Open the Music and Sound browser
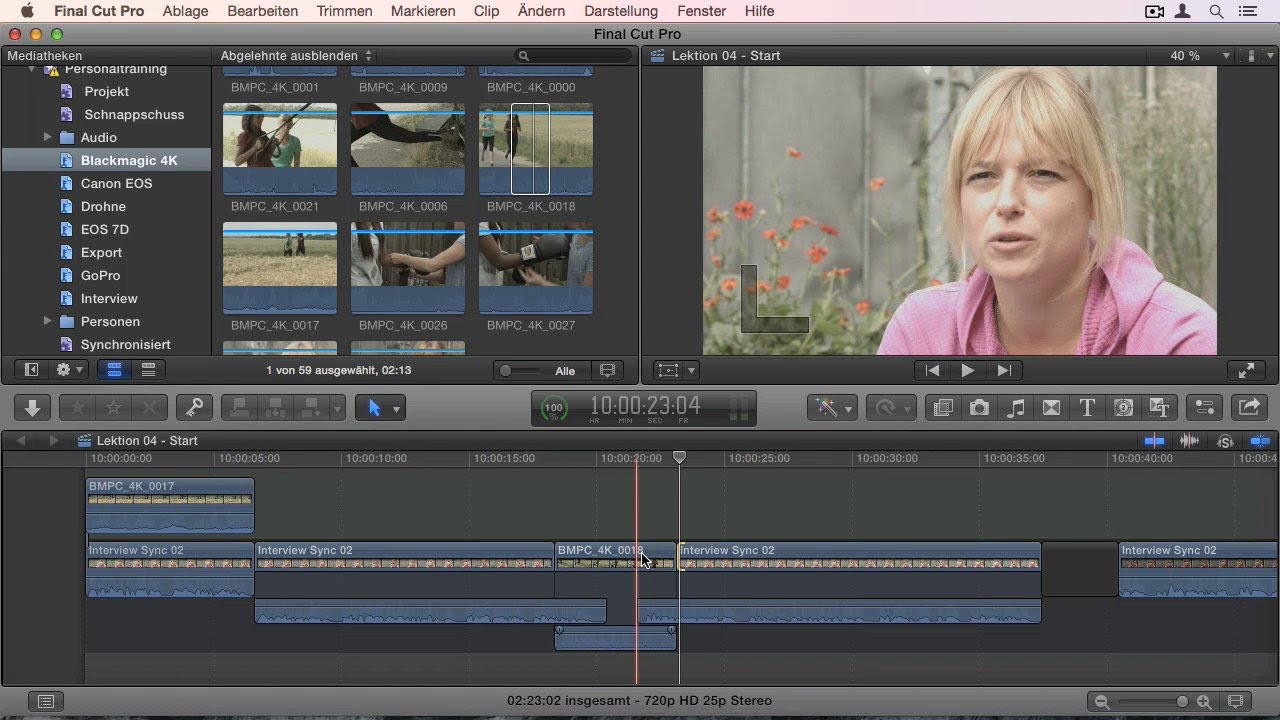The image size is (1280, 720). (1015, 408)
